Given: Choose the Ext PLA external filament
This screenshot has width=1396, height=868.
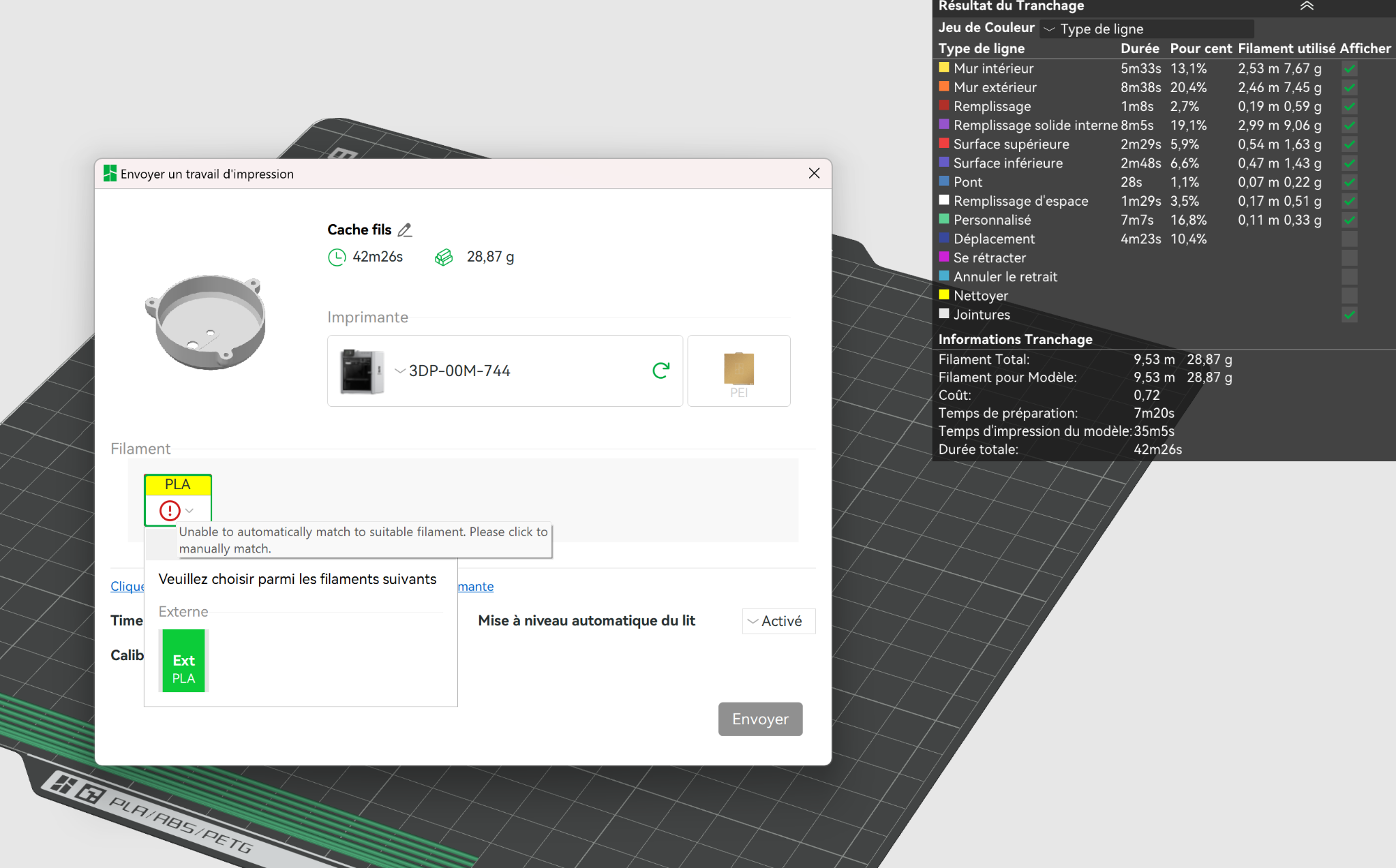Looking at the screenshot, I should click(x=183, y=661).
